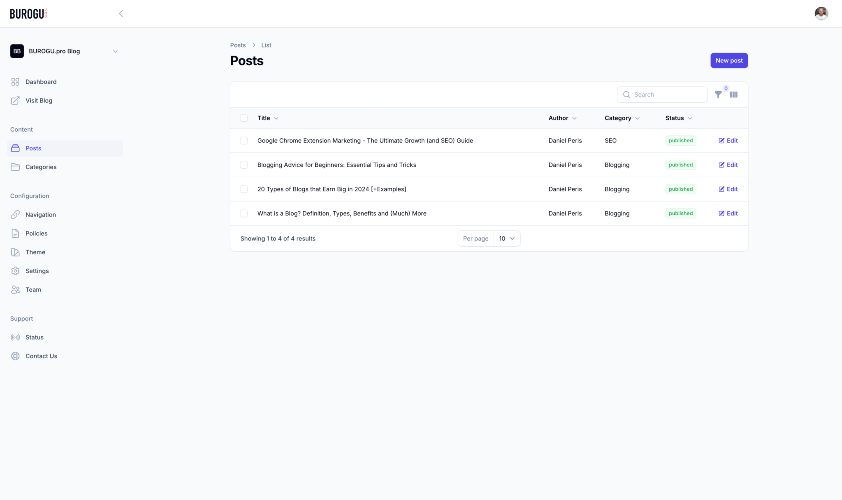Click the search magnifier icon

tap(626, 95)
